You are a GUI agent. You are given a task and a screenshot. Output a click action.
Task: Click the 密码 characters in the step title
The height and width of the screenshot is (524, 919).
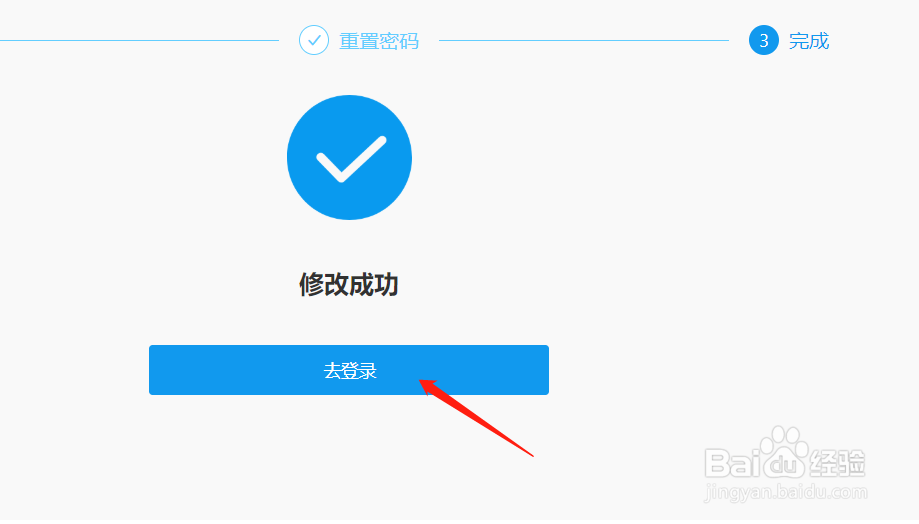399,41
